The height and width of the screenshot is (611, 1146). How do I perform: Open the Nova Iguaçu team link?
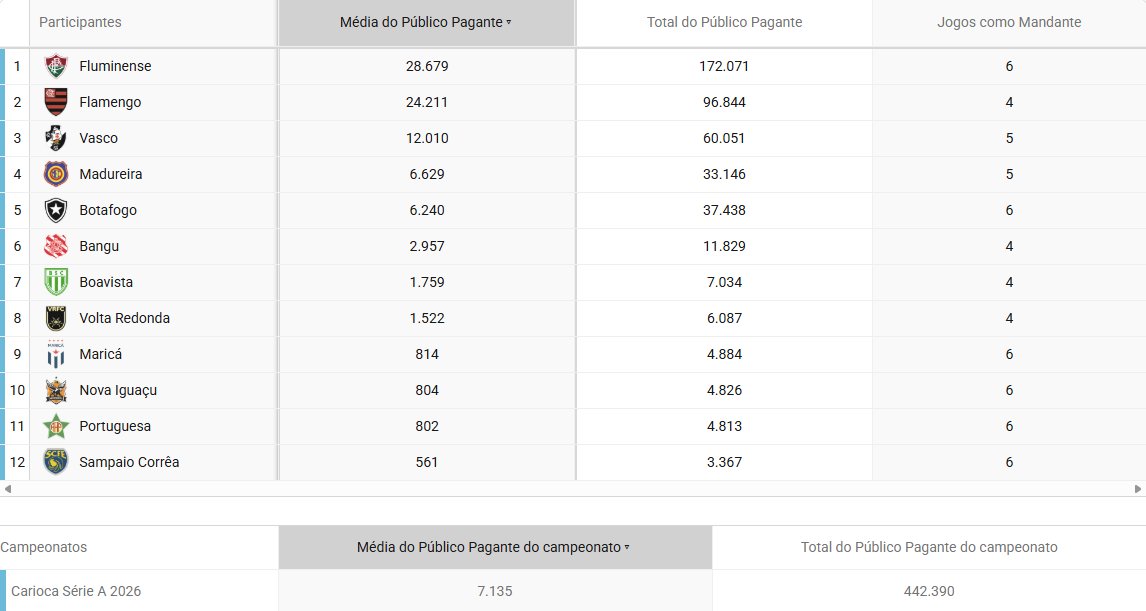(x=118, y=390)
